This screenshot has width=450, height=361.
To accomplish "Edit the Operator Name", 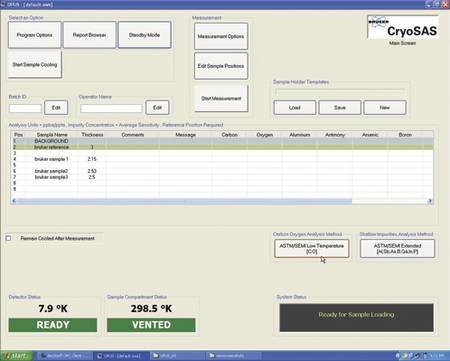I will tap(157, 107).
